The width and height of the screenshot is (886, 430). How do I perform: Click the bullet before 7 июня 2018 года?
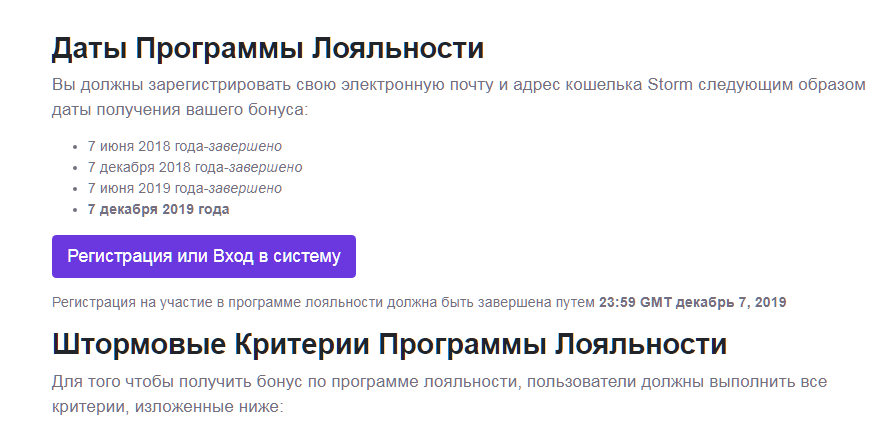76,147
